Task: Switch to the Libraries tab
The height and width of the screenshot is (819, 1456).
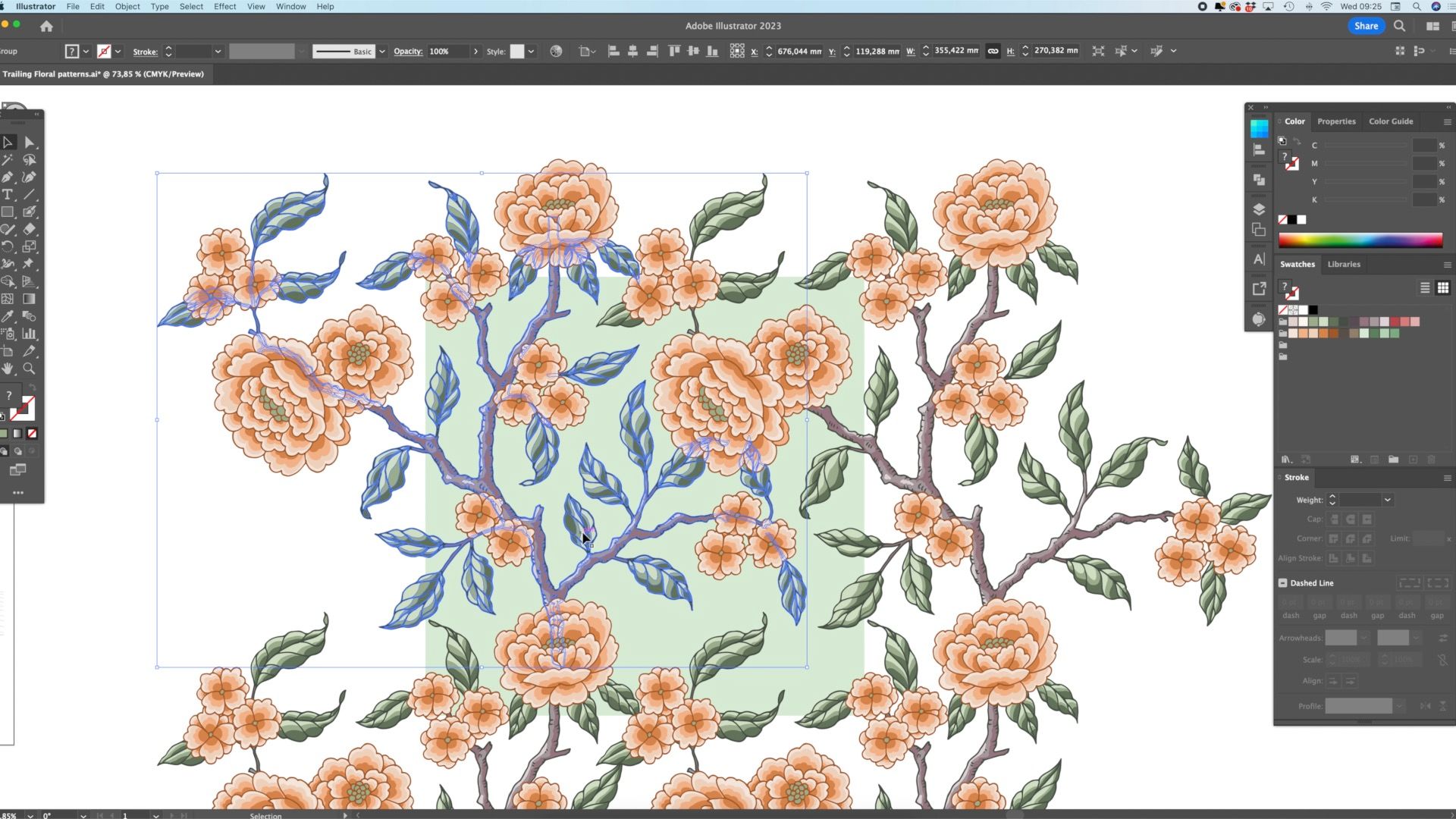Action: coord(1344,265)
